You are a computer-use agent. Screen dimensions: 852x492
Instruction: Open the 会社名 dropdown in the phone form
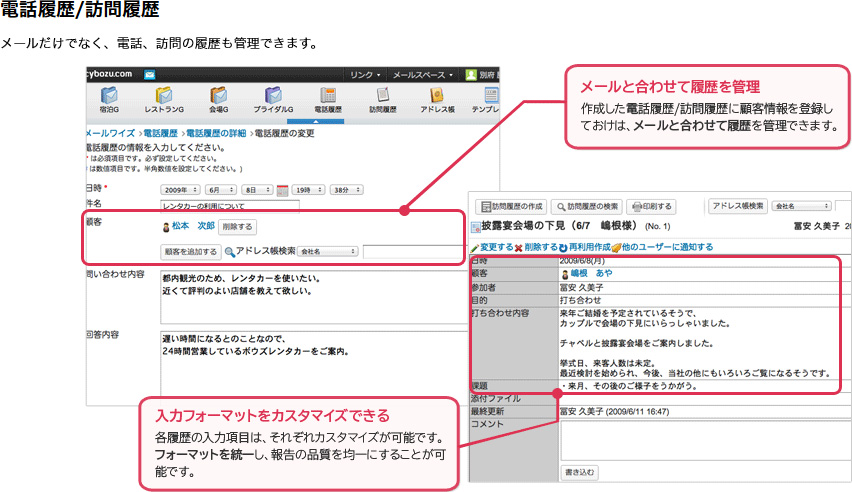(328, 252)
